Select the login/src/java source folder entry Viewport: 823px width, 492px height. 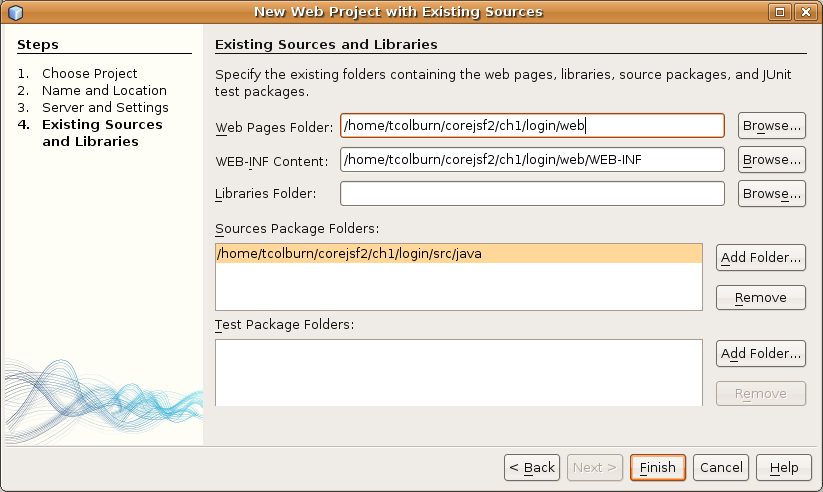pyautogui.click(x=459, y=254)
